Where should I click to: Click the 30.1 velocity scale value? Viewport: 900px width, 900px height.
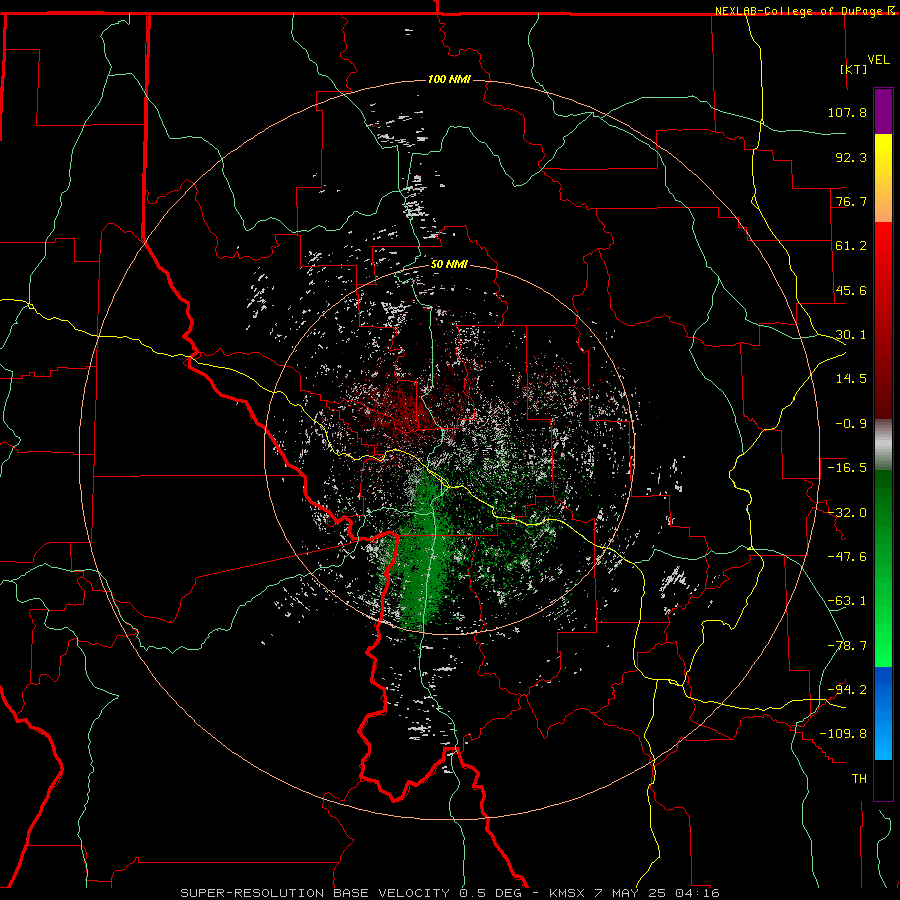851,335
